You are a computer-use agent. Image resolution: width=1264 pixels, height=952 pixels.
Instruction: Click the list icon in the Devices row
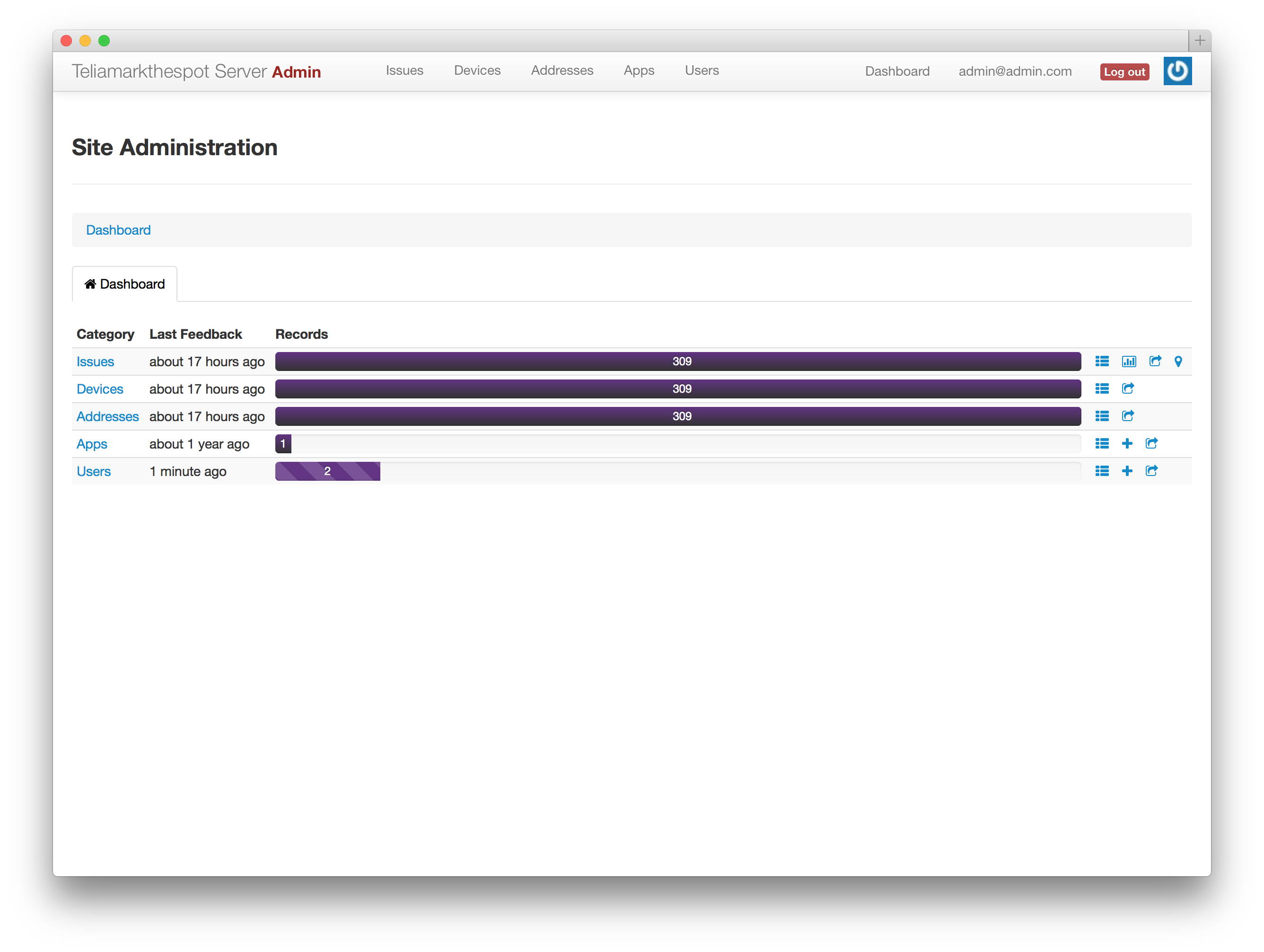[x=1102, y=388]
